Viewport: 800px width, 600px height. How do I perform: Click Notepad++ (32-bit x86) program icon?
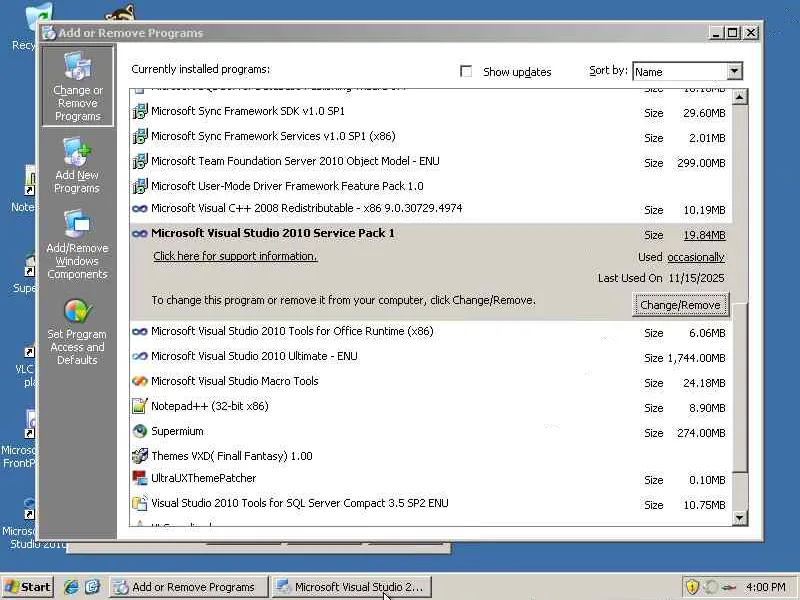[x=140, y=406]
